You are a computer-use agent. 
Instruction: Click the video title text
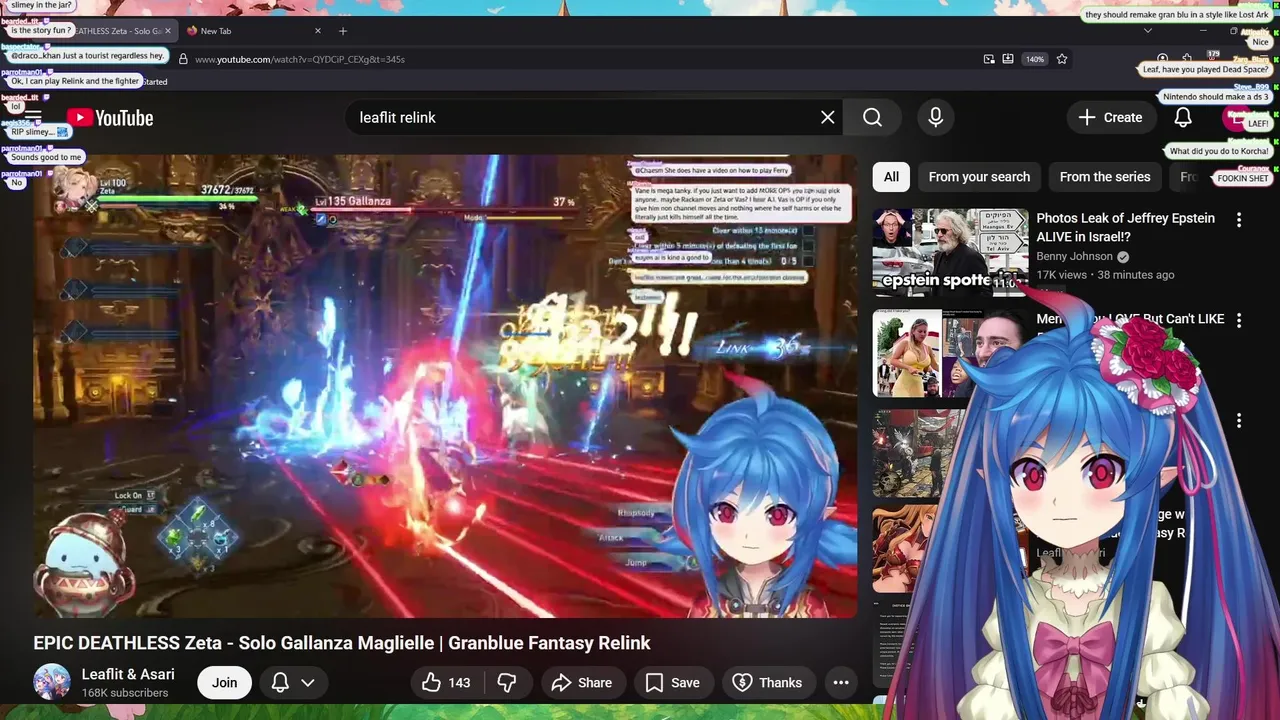342,643
